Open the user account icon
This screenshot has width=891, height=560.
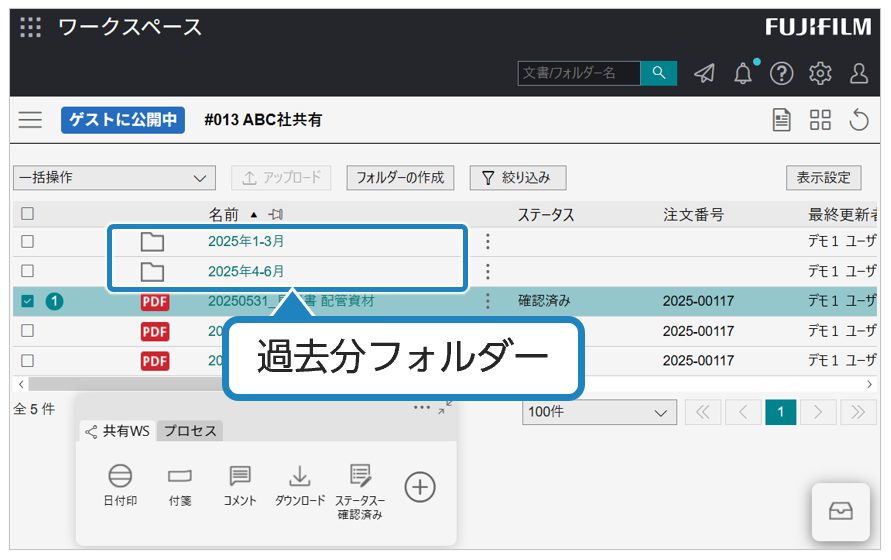[x=859, y=73]
